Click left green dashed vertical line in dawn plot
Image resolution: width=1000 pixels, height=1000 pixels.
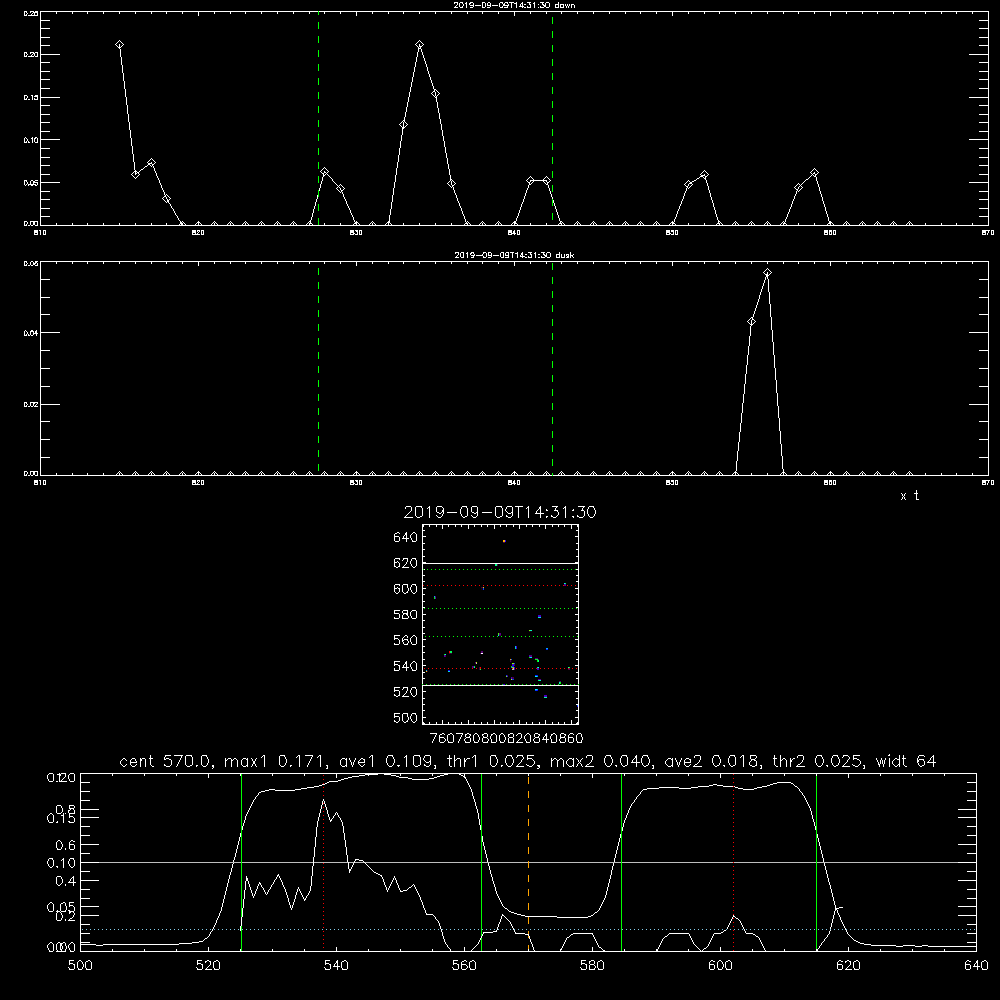(318, 118)
